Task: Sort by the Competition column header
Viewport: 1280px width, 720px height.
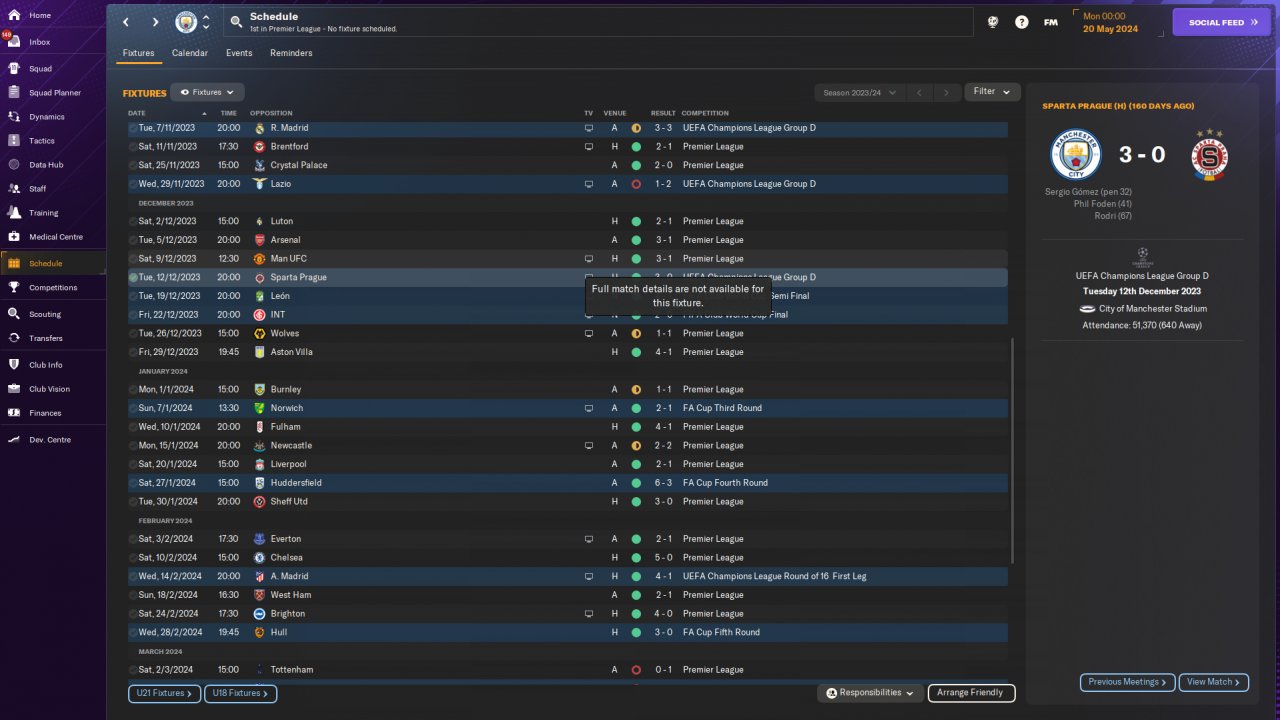Action: point(706,113)
